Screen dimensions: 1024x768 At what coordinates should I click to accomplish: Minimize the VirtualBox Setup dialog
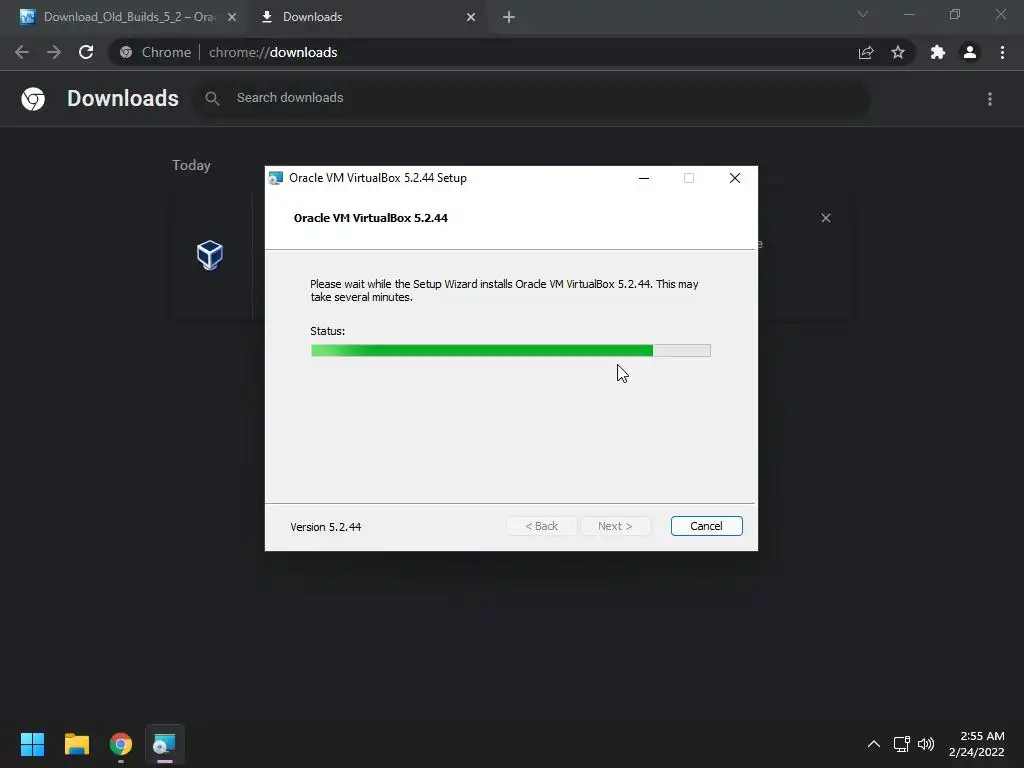[644, 178]
